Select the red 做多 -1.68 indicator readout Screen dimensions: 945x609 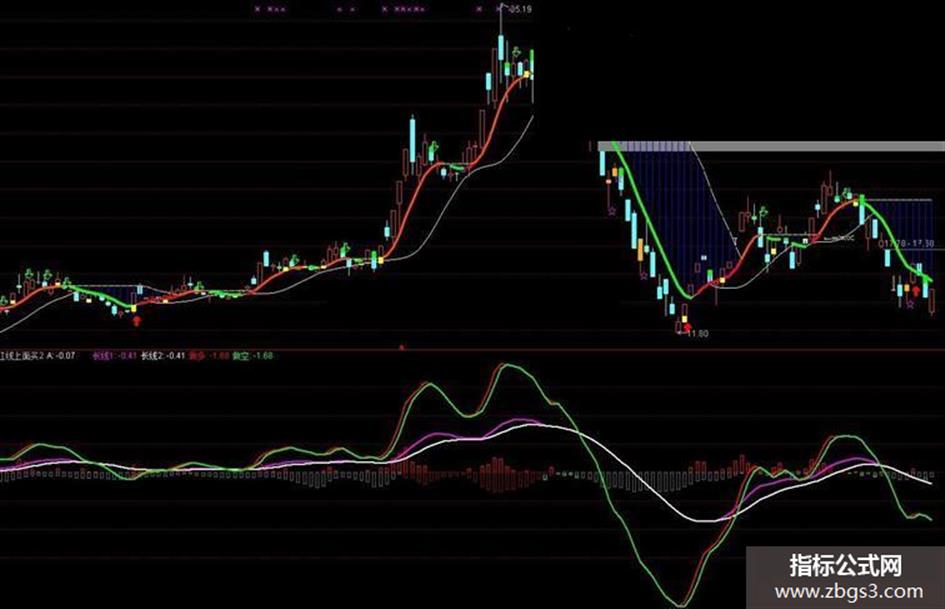coord(209,356)
